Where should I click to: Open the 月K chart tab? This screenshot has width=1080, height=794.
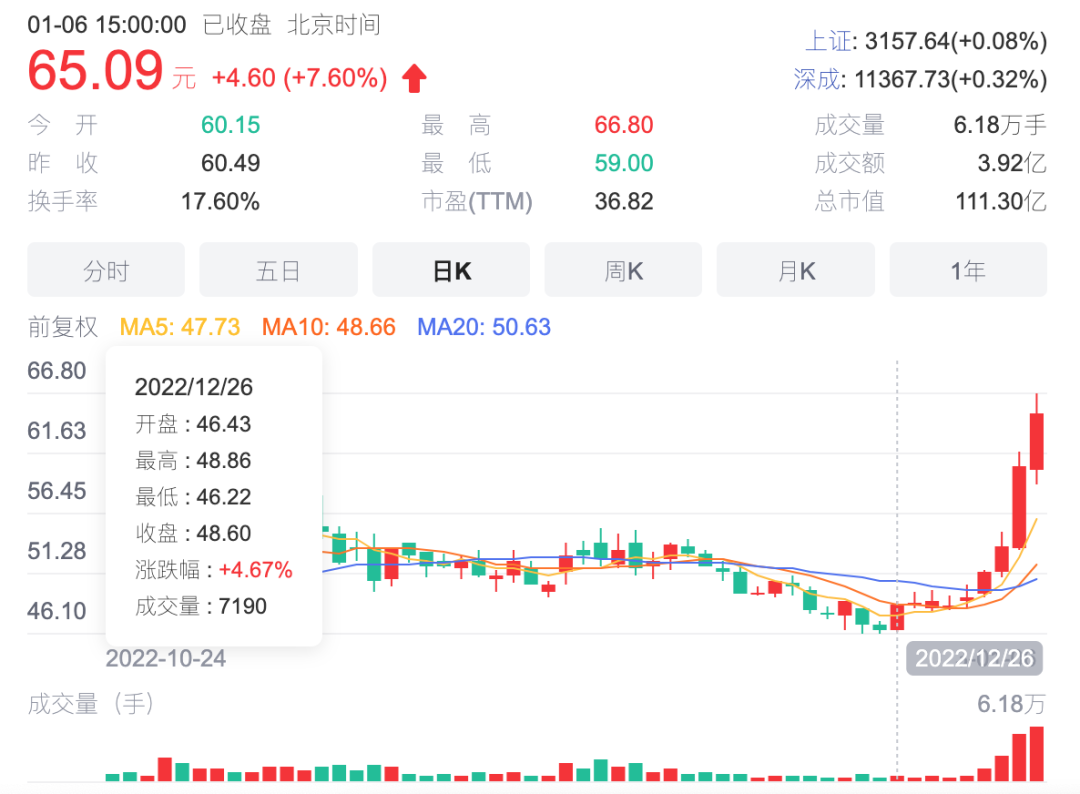[x=796, y=270]
